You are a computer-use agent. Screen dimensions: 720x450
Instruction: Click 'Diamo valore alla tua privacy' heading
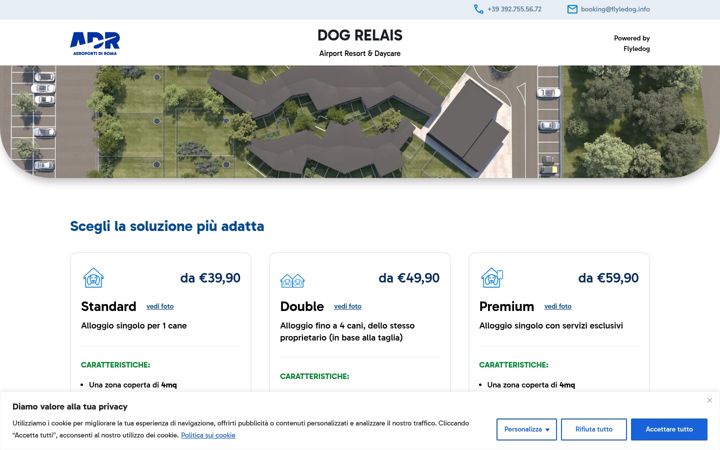tap(70, 406)
